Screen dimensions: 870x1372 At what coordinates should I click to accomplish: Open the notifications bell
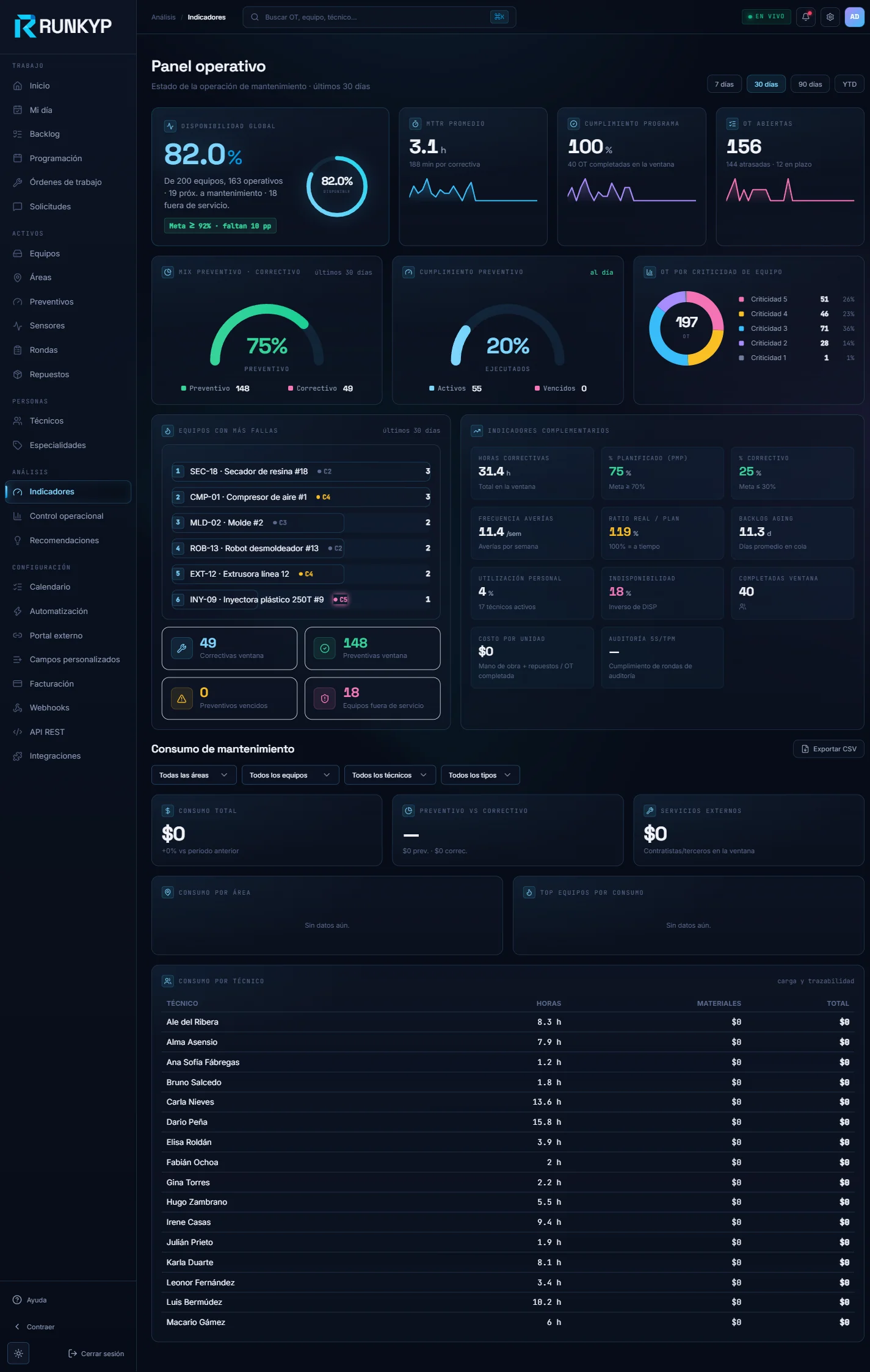pos(805,17)
